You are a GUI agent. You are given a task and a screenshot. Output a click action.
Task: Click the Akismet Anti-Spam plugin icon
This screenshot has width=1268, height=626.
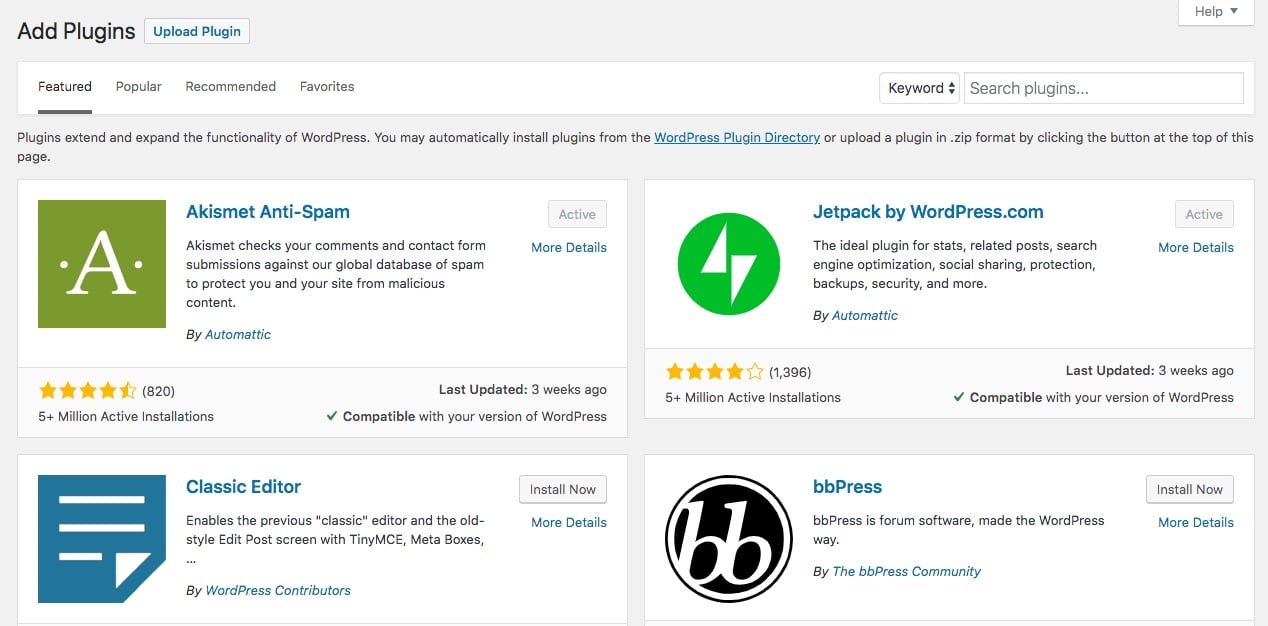101,263
